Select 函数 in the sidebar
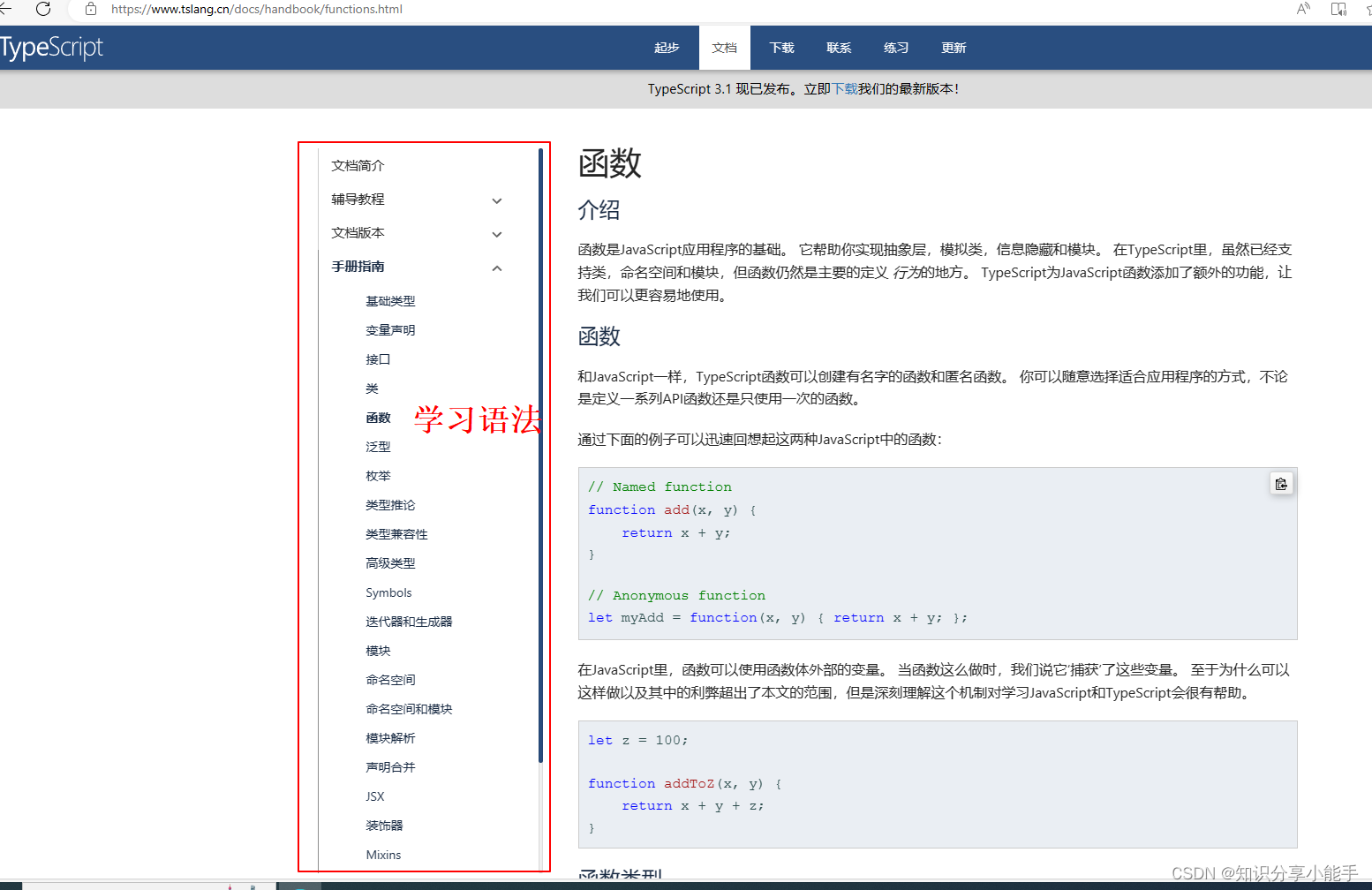This screenshot has height=890, width=1372. 378,418
